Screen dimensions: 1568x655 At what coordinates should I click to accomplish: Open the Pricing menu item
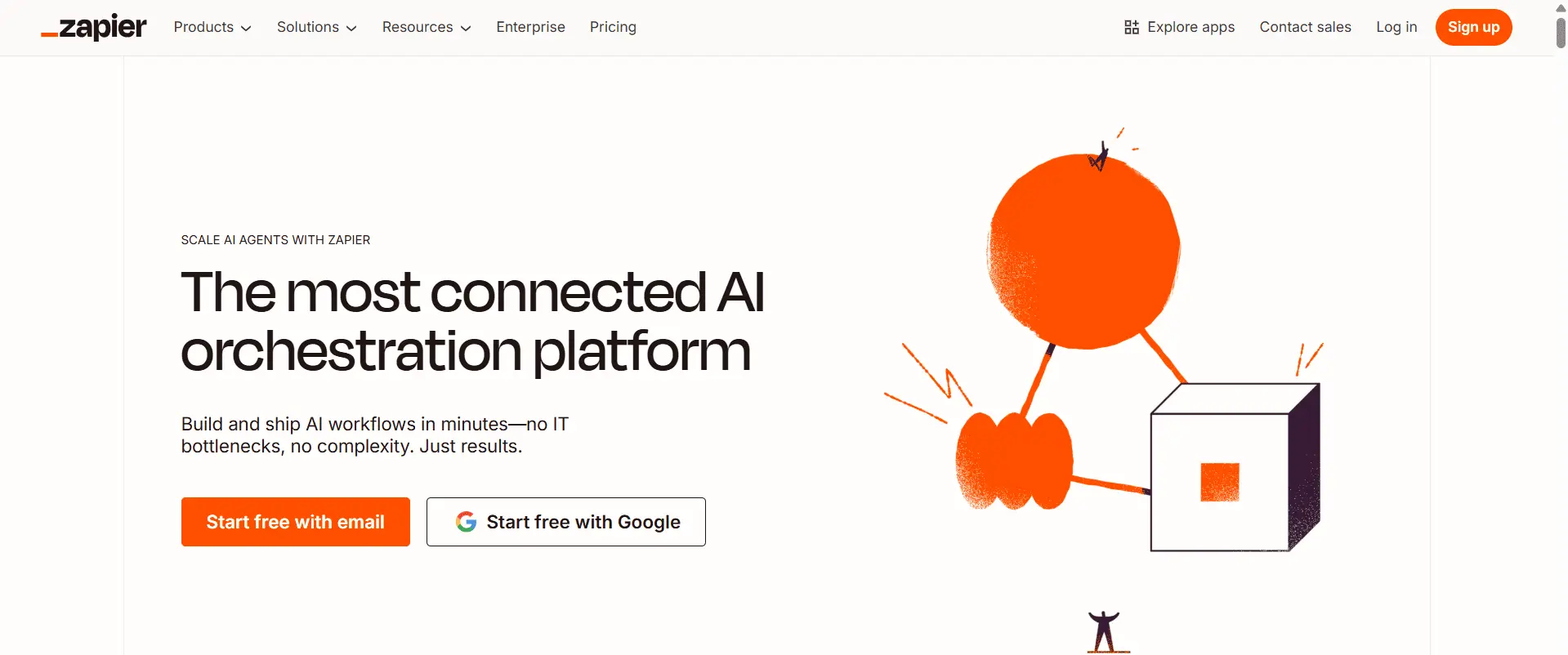click(613, 27)
